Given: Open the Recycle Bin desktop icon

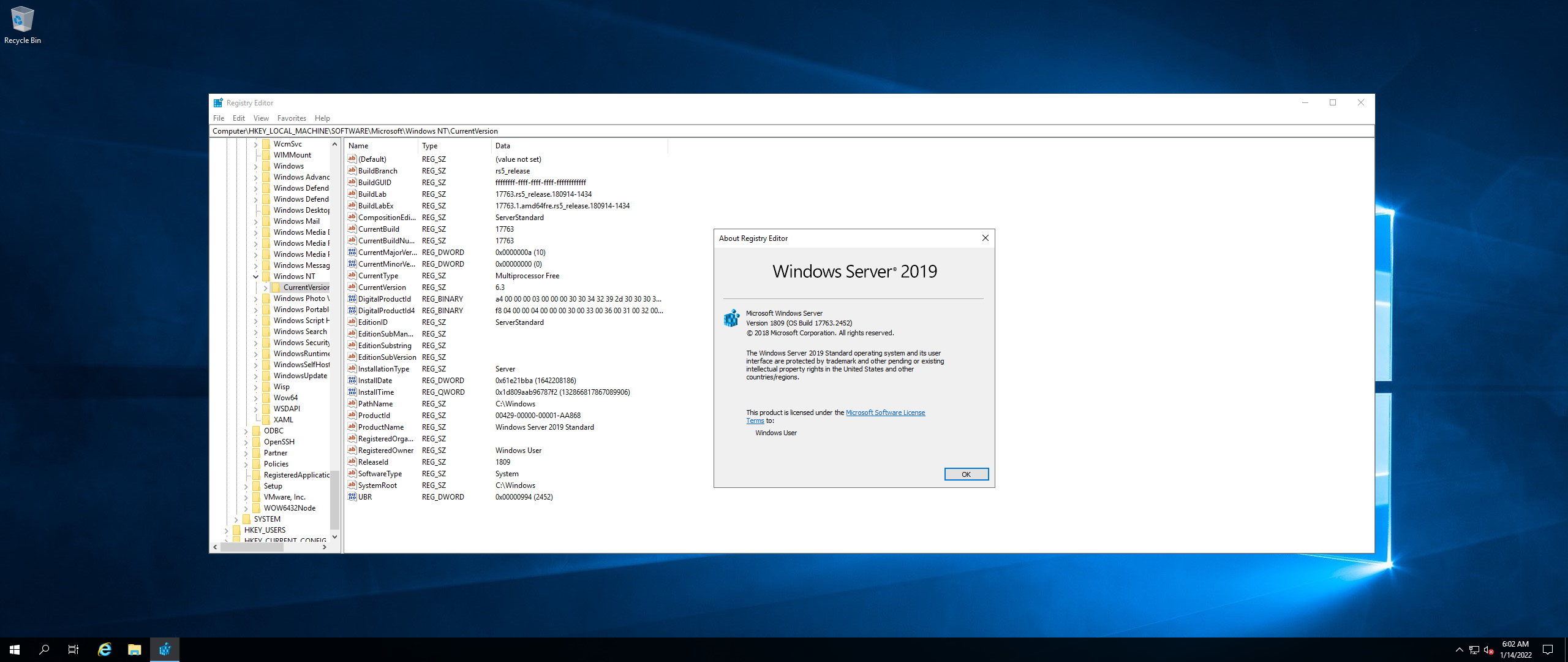Looking at the screenshot, I should (x=22, y=25).
